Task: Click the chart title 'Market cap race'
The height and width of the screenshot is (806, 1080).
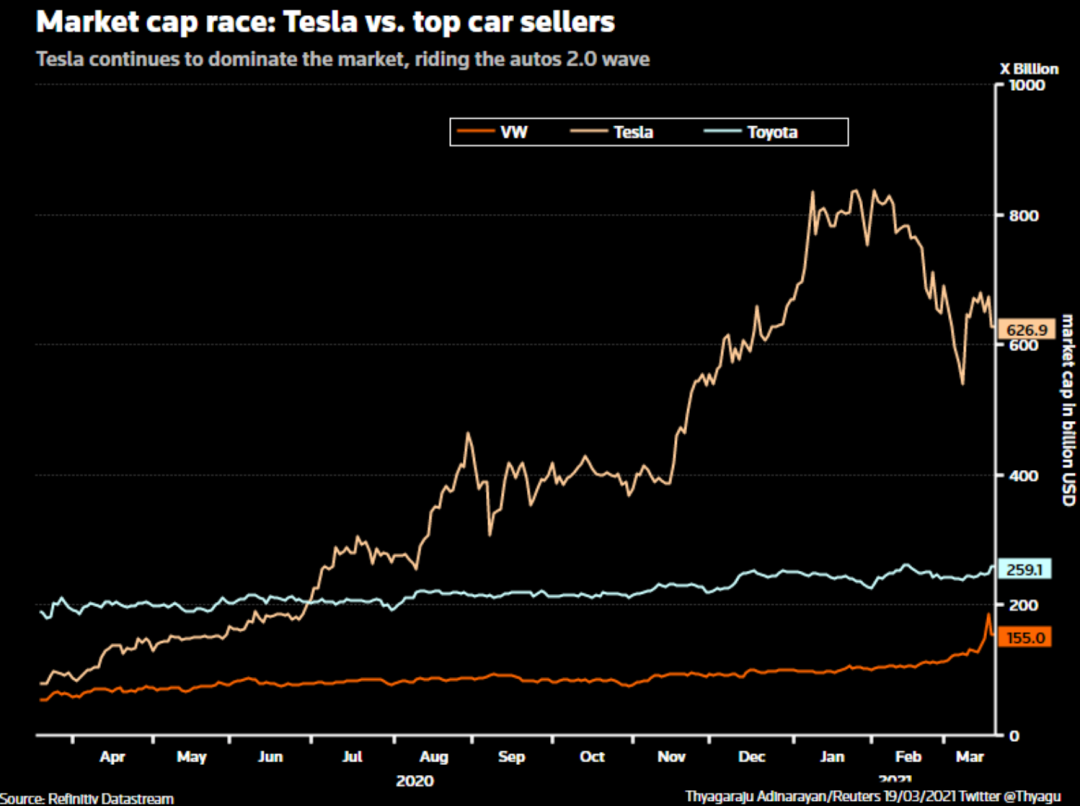Action: click(325, 22)
